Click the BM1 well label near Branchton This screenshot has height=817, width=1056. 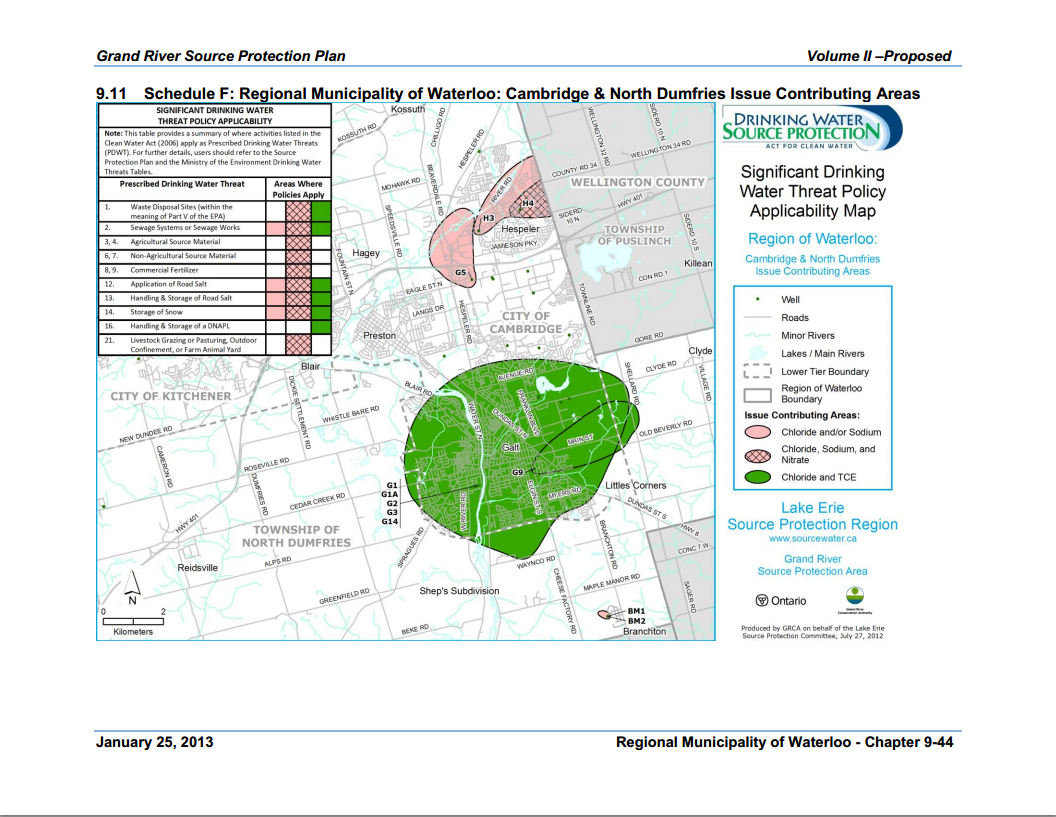point(636,612)
